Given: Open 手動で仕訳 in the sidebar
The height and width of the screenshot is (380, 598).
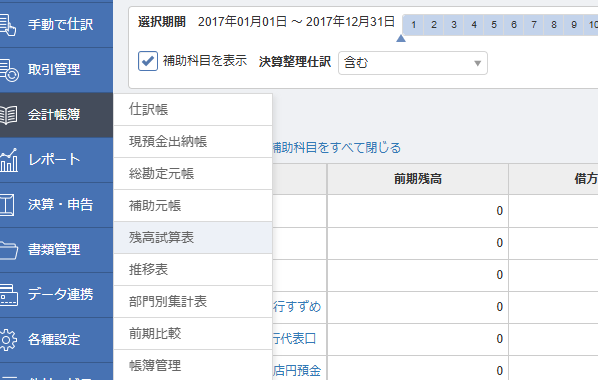Looking at the screenshot, I should [56, 25].
